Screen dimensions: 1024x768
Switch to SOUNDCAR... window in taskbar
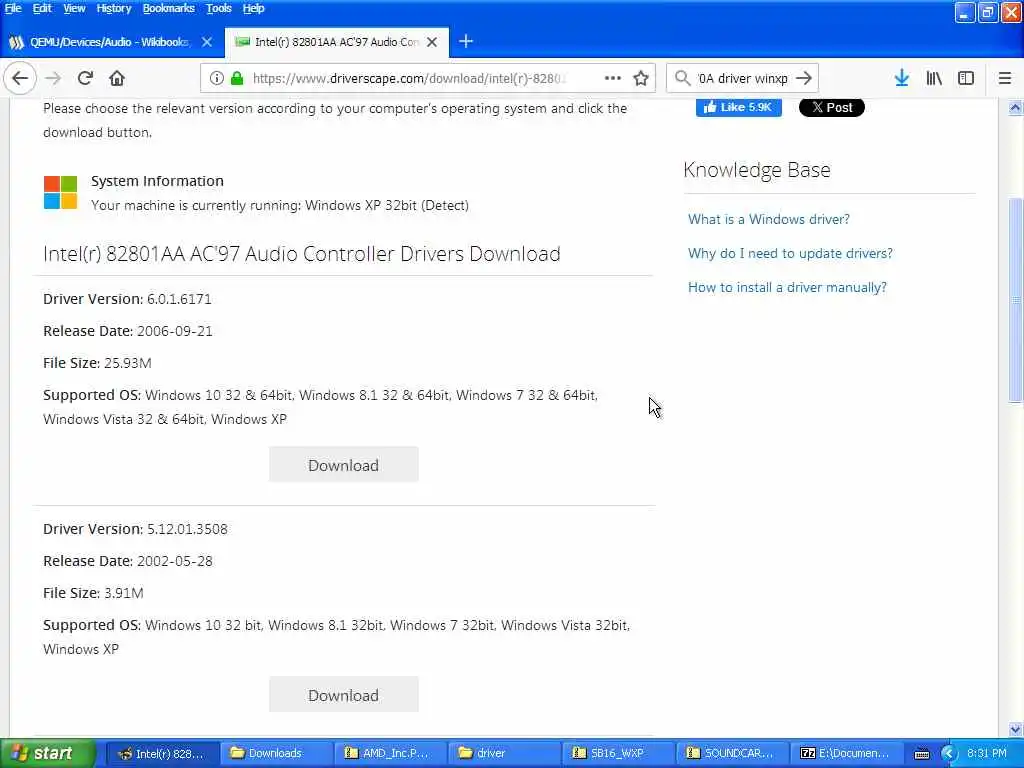click(731, 753)
